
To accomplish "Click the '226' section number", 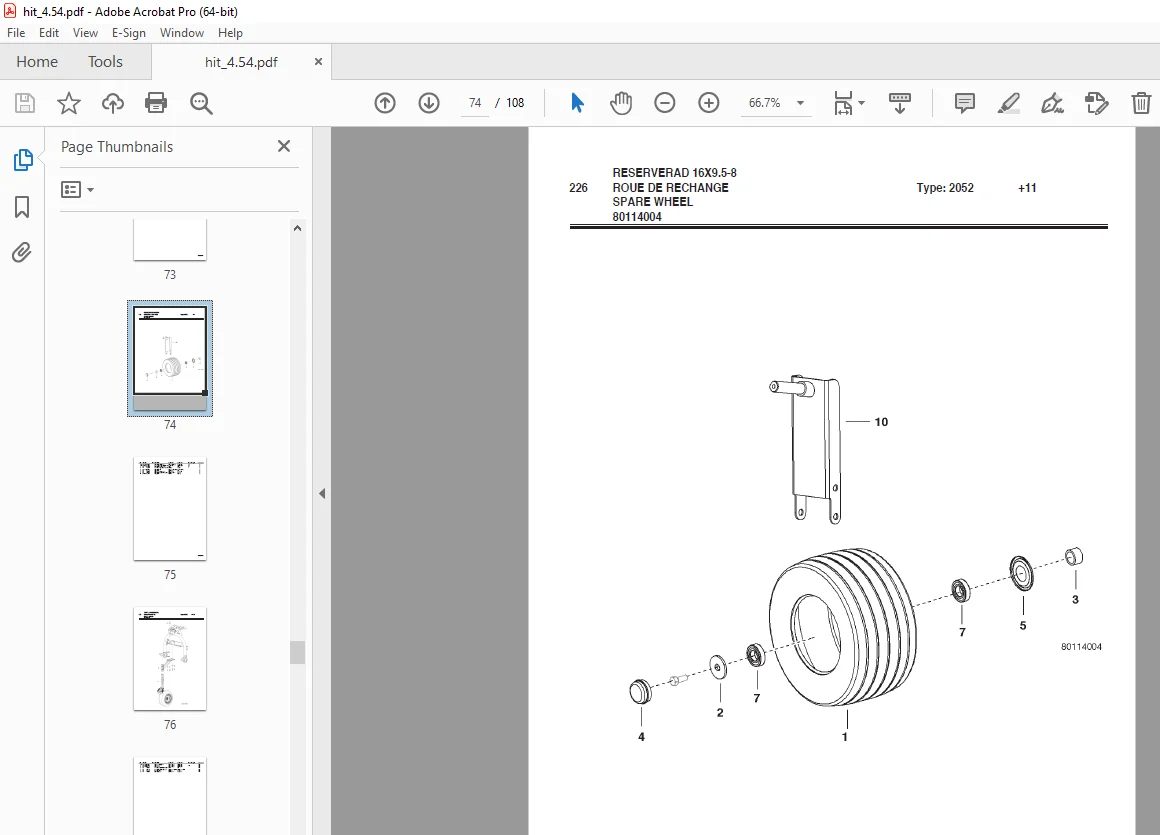I will (579, 188).
